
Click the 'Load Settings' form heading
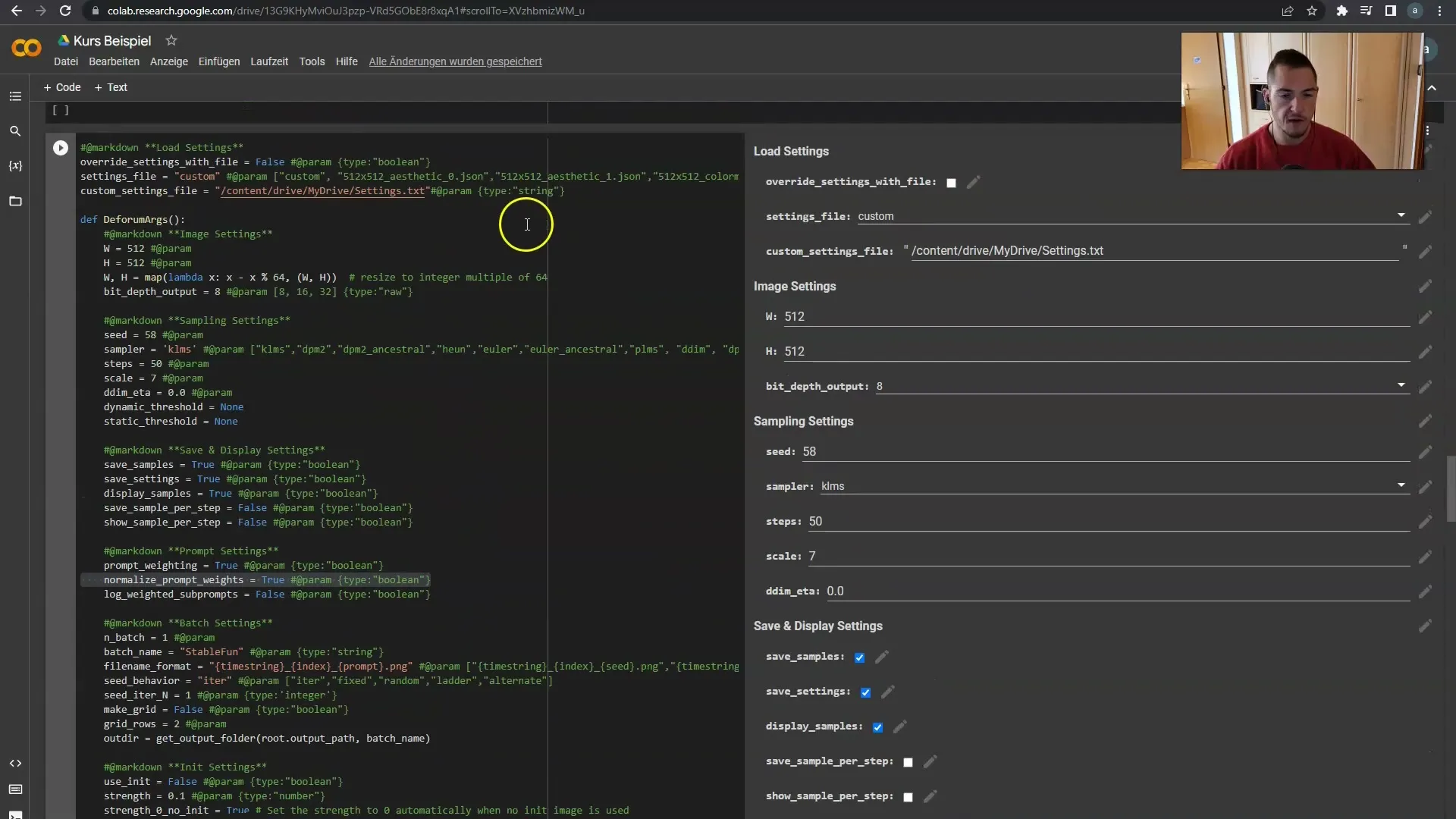[791, 152]
